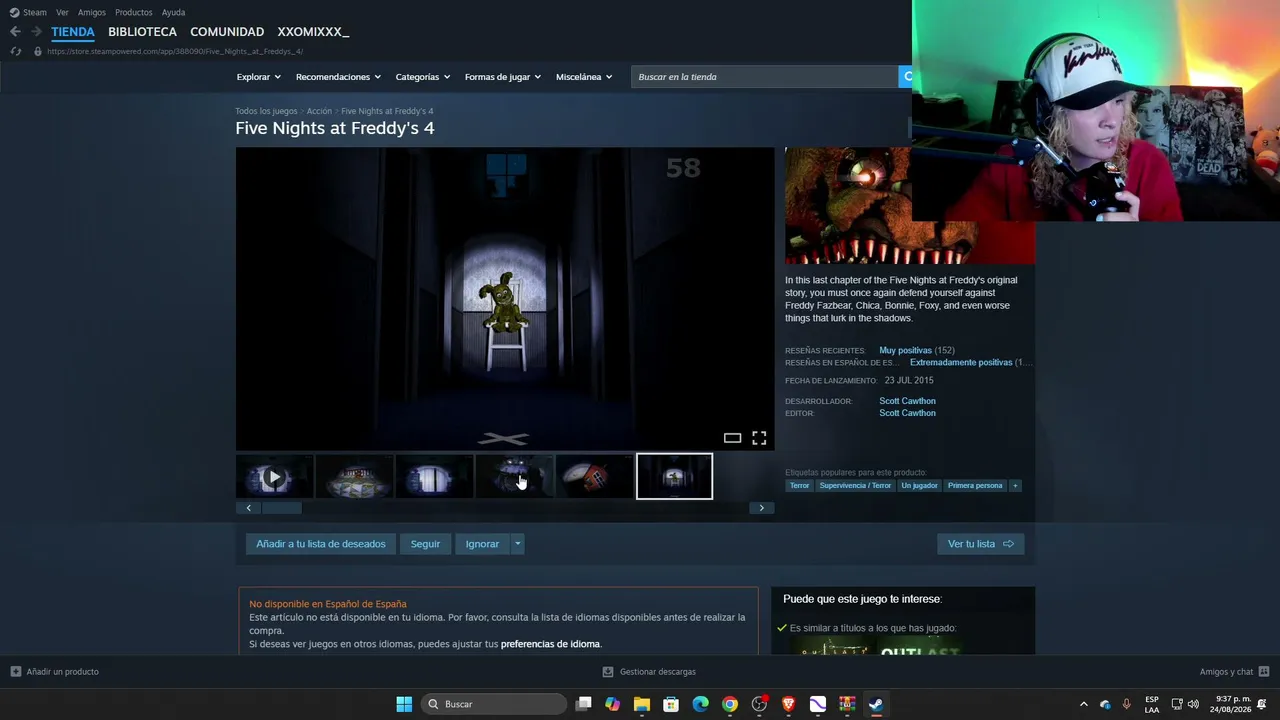Image resolution: width=1280 pixels, height=720 pixels.
Task: Toggle theater mode on the media viewer
Action: [x=732, y=438]
